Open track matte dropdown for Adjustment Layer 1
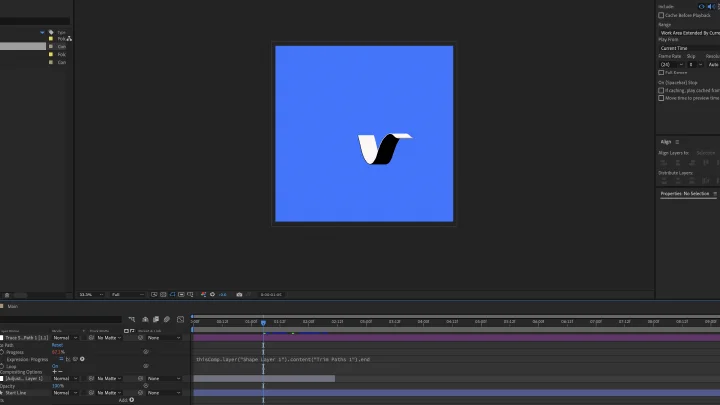The height and width of the screenshot is (405, 720). (x=108, y=379)
